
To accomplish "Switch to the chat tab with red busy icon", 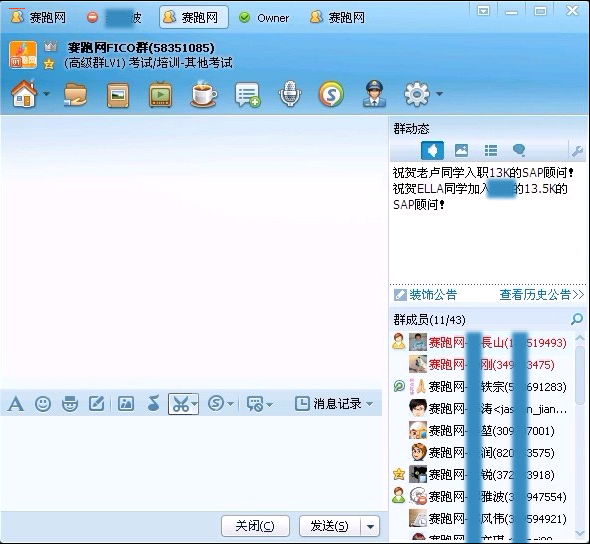I will (114, 17).
